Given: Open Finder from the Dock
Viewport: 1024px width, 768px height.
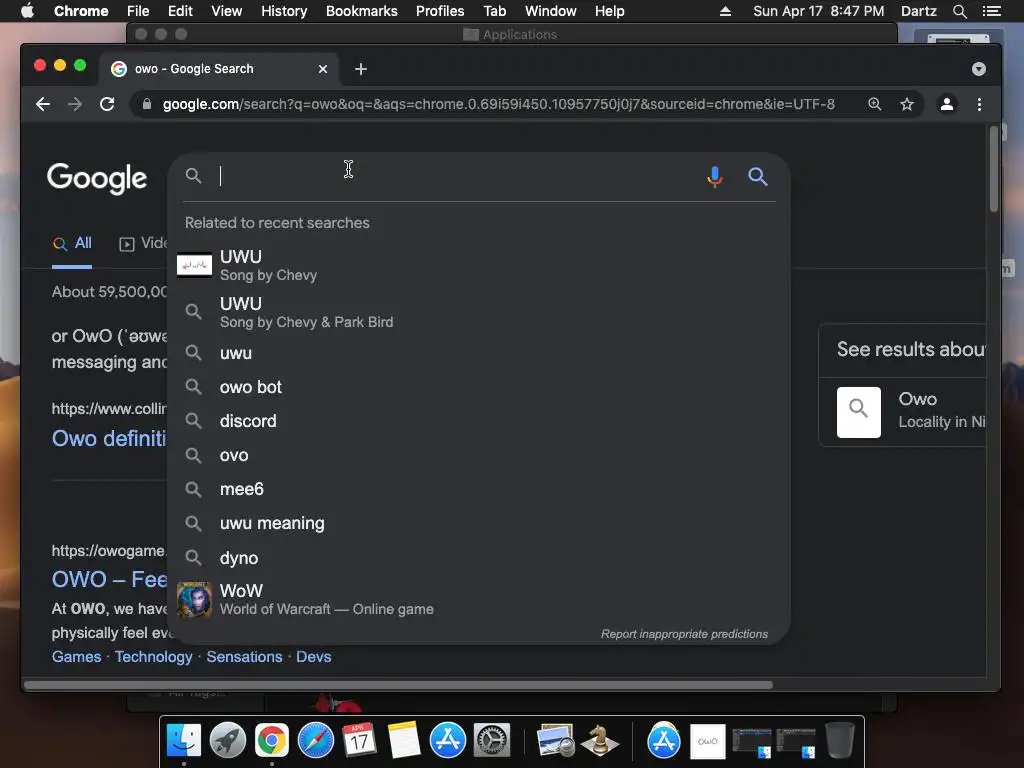Looking at the screenshot, I should pyautogui.click(x=184, y=741).
